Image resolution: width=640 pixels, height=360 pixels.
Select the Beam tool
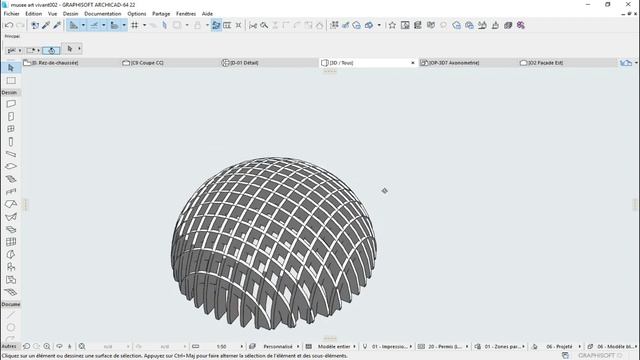(x=11, y=154)
